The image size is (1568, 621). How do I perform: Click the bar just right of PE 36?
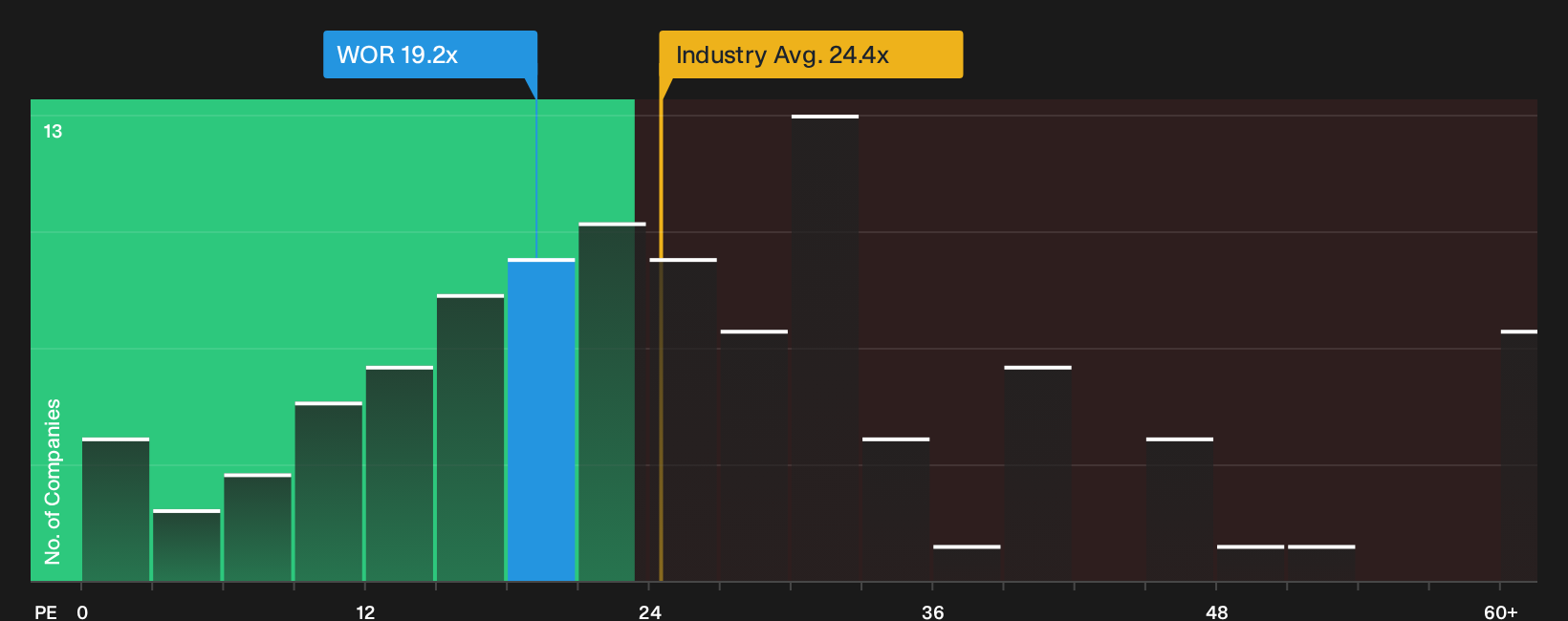967,563
